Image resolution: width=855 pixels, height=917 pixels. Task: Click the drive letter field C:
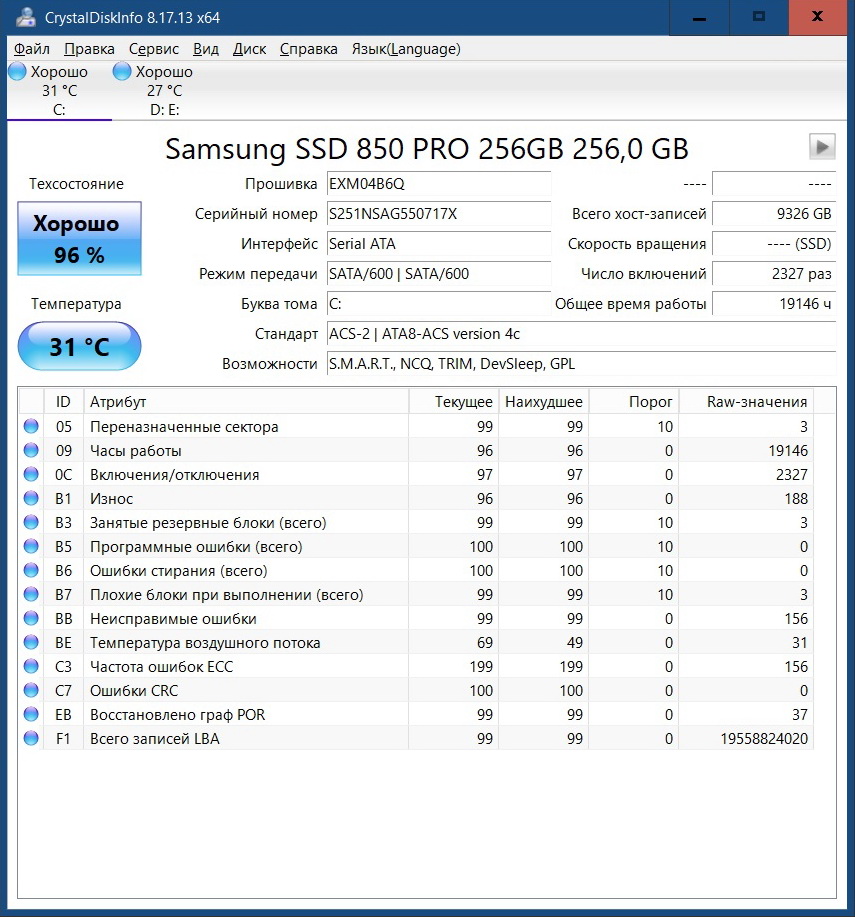(x=439, y=304)
